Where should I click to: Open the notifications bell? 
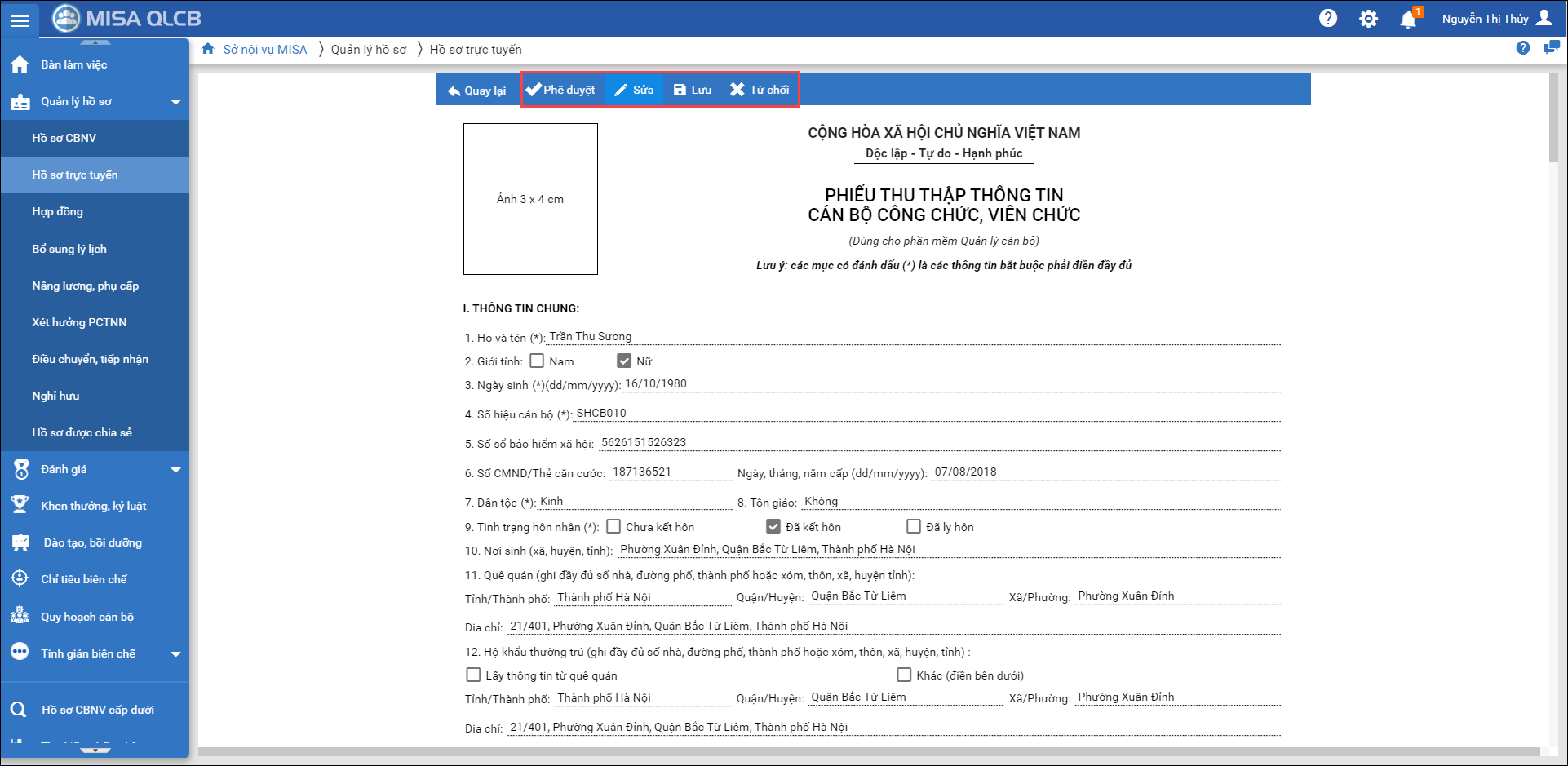coord(1408,19)
